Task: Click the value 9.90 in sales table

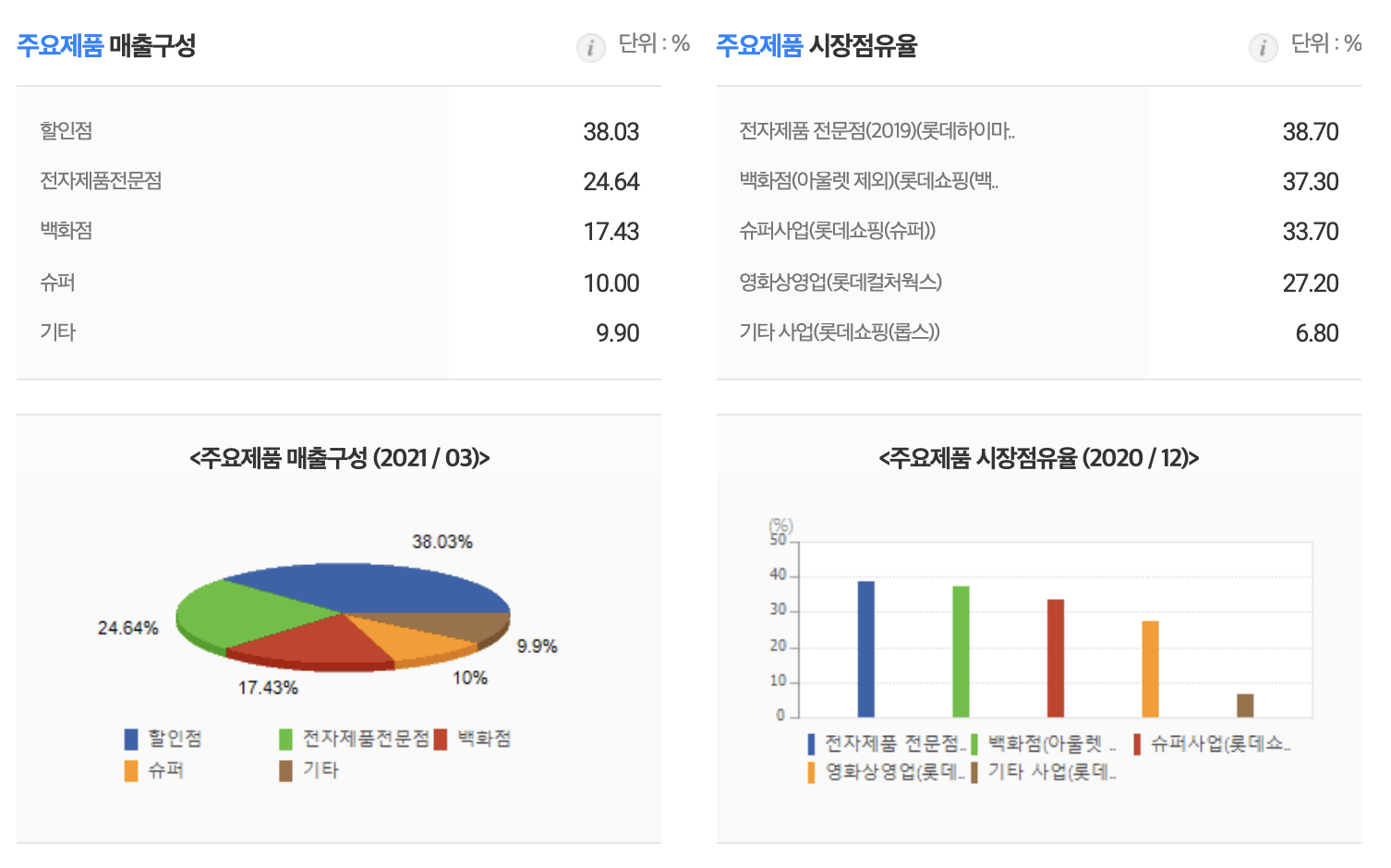Action: coord(617,333)
